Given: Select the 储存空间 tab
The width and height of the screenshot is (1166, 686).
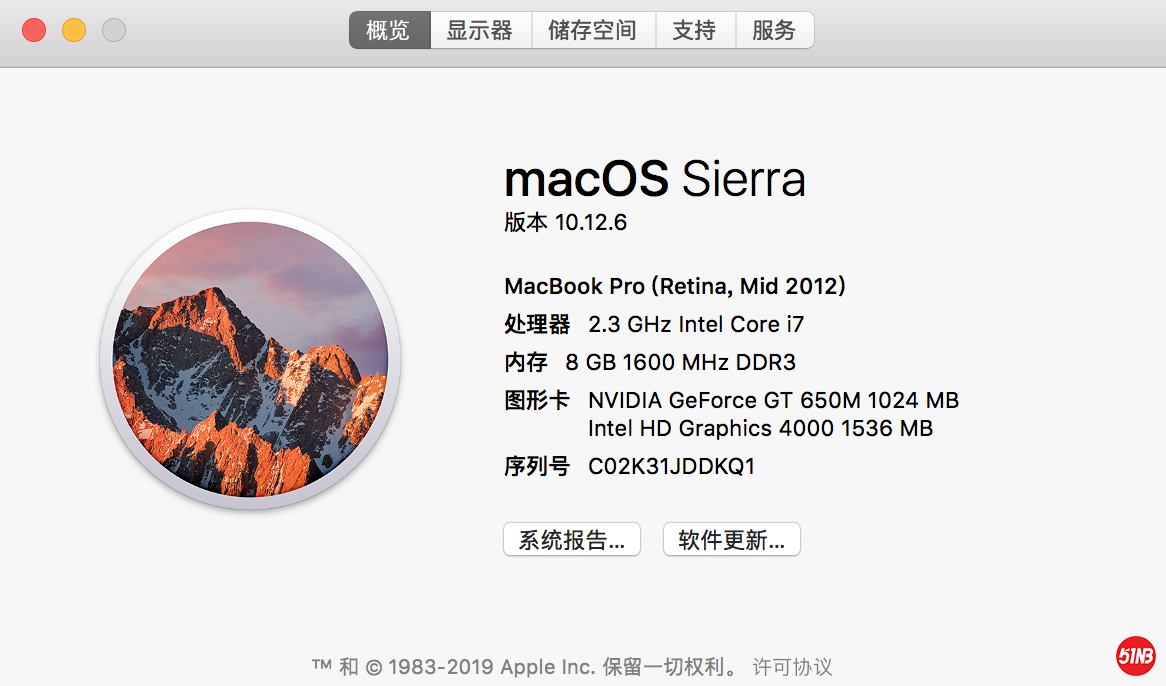Looking at the screenshot, I should point(592,31).
